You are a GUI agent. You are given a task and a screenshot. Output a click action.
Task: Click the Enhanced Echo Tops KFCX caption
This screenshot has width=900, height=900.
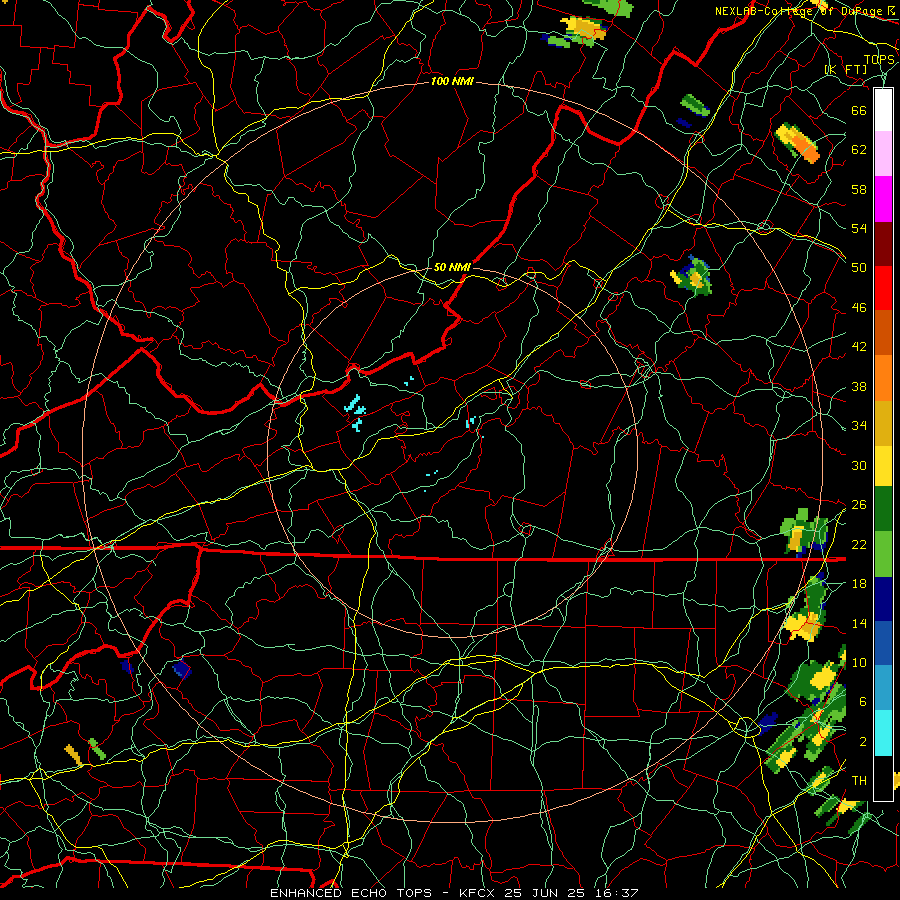point(454,893)
